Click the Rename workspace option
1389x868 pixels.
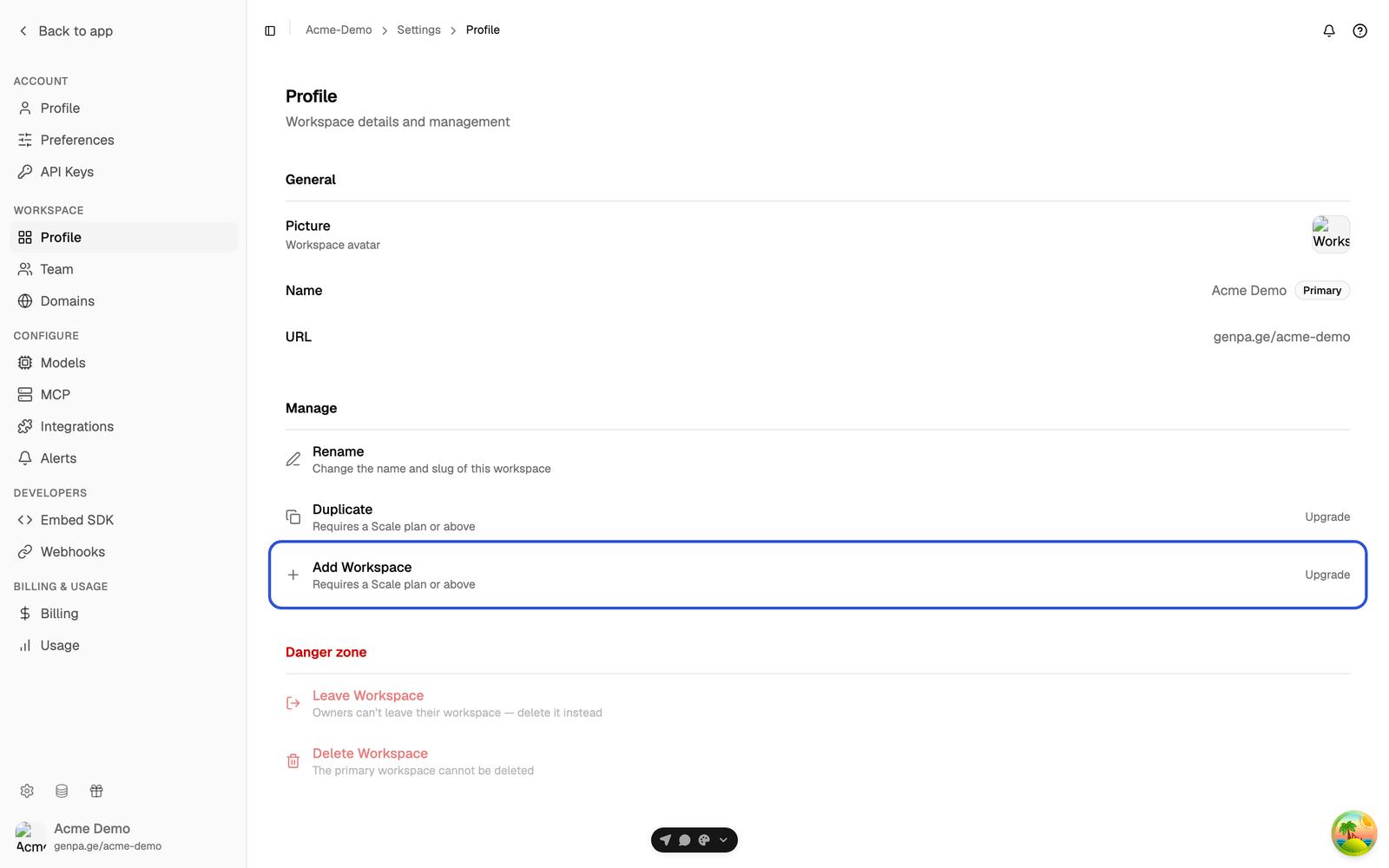818,459
